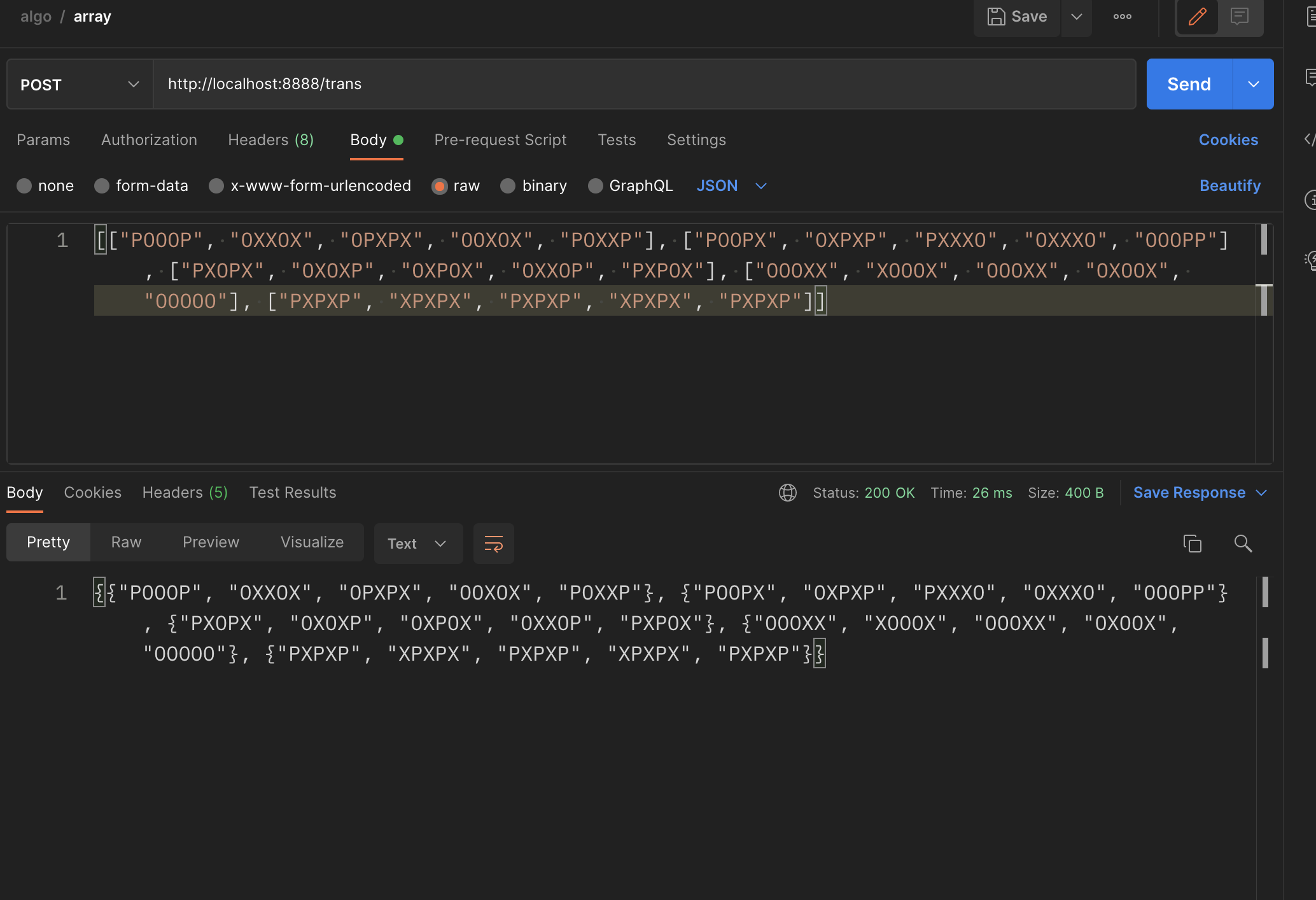
Task: Search the response with magnifier icon
Action: [1243, 544]
